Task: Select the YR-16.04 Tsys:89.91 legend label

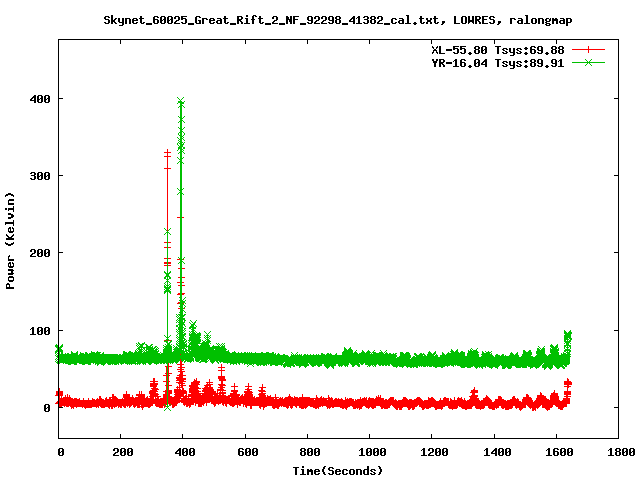Action: 498,63
